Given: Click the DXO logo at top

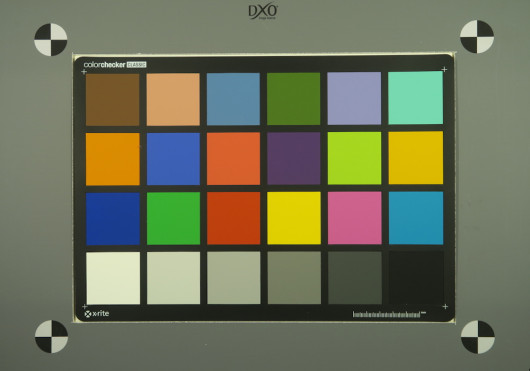Looking at the screenshot, I should coord(263,12).
